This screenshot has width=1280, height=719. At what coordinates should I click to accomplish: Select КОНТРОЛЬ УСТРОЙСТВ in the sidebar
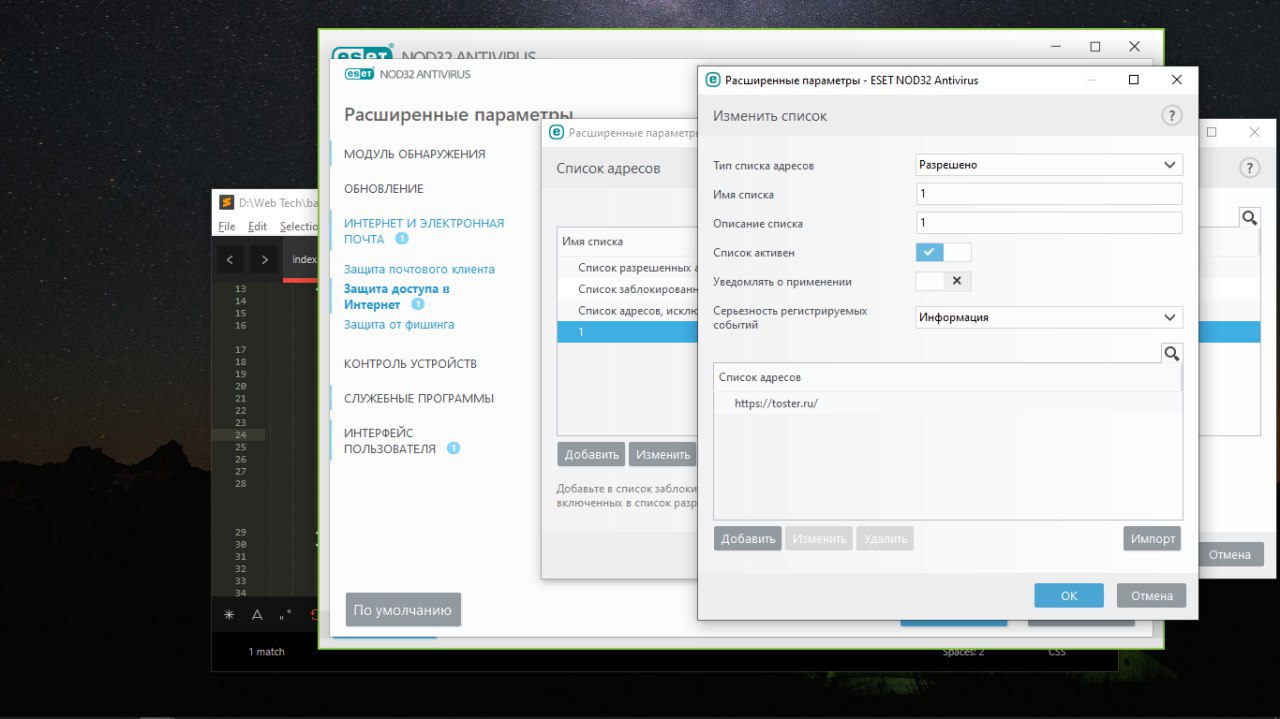pos(410,364)
